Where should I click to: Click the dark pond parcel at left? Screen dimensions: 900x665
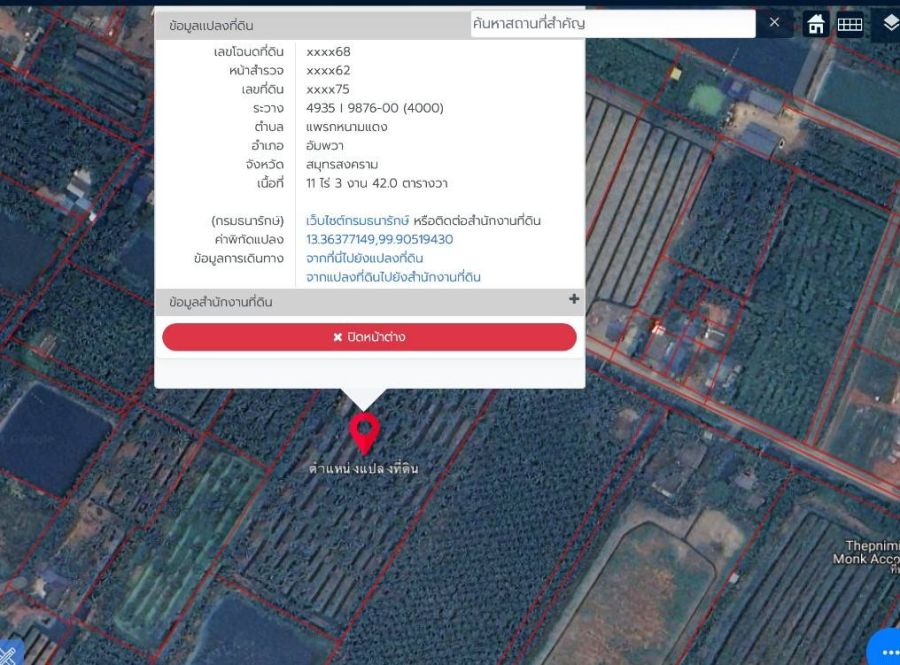pyautogui.click(x=50, y=435)
